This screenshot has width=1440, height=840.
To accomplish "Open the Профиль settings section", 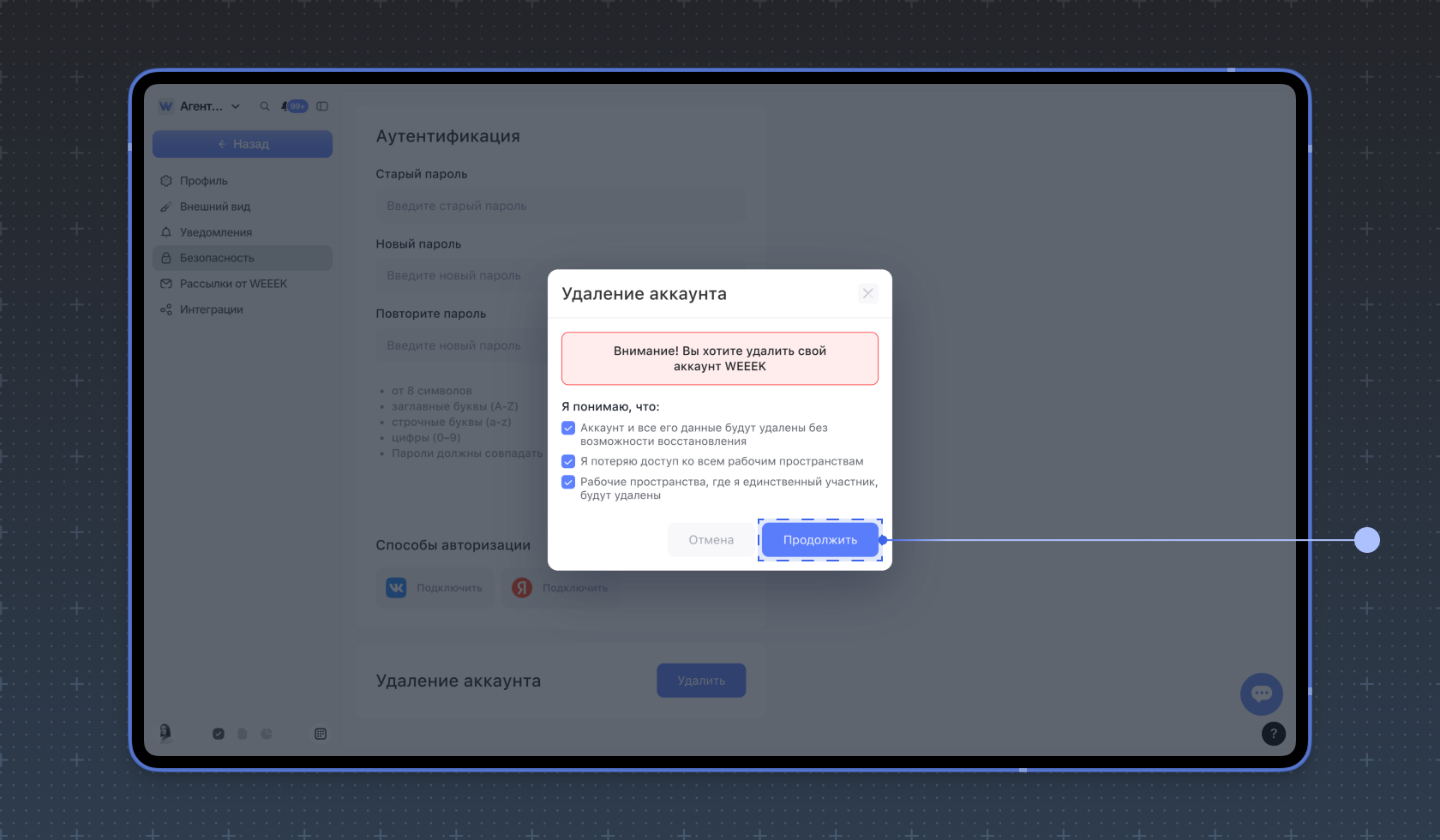I will 204,181.
